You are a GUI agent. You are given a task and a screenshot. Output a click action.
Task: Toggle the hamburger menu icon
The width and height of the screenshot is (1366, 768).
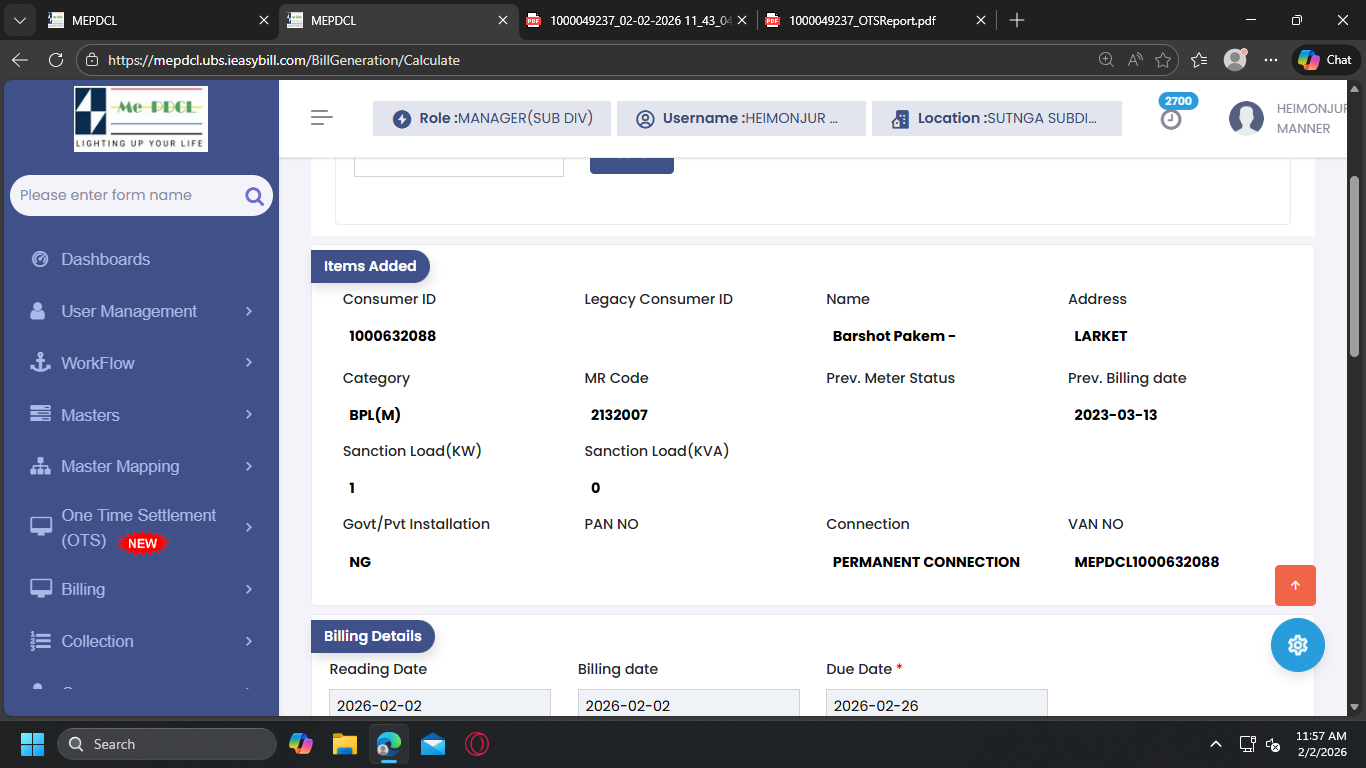[x=322, y=118]
